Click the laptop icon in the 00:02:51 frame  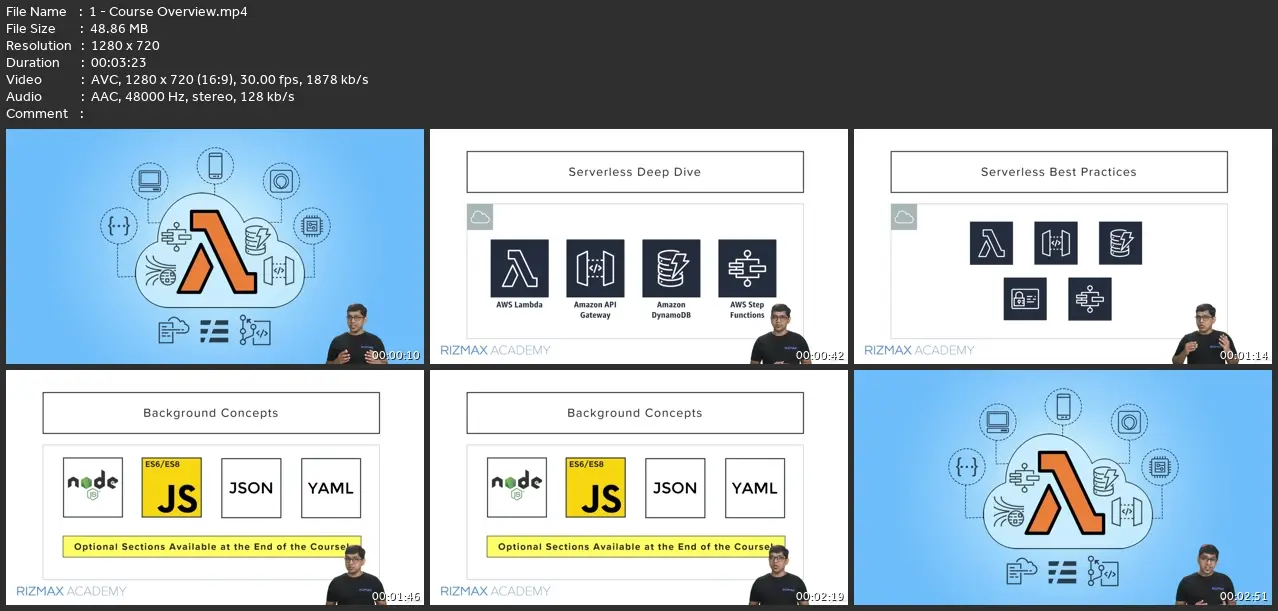pyautogui.click(x=997, y=421)
